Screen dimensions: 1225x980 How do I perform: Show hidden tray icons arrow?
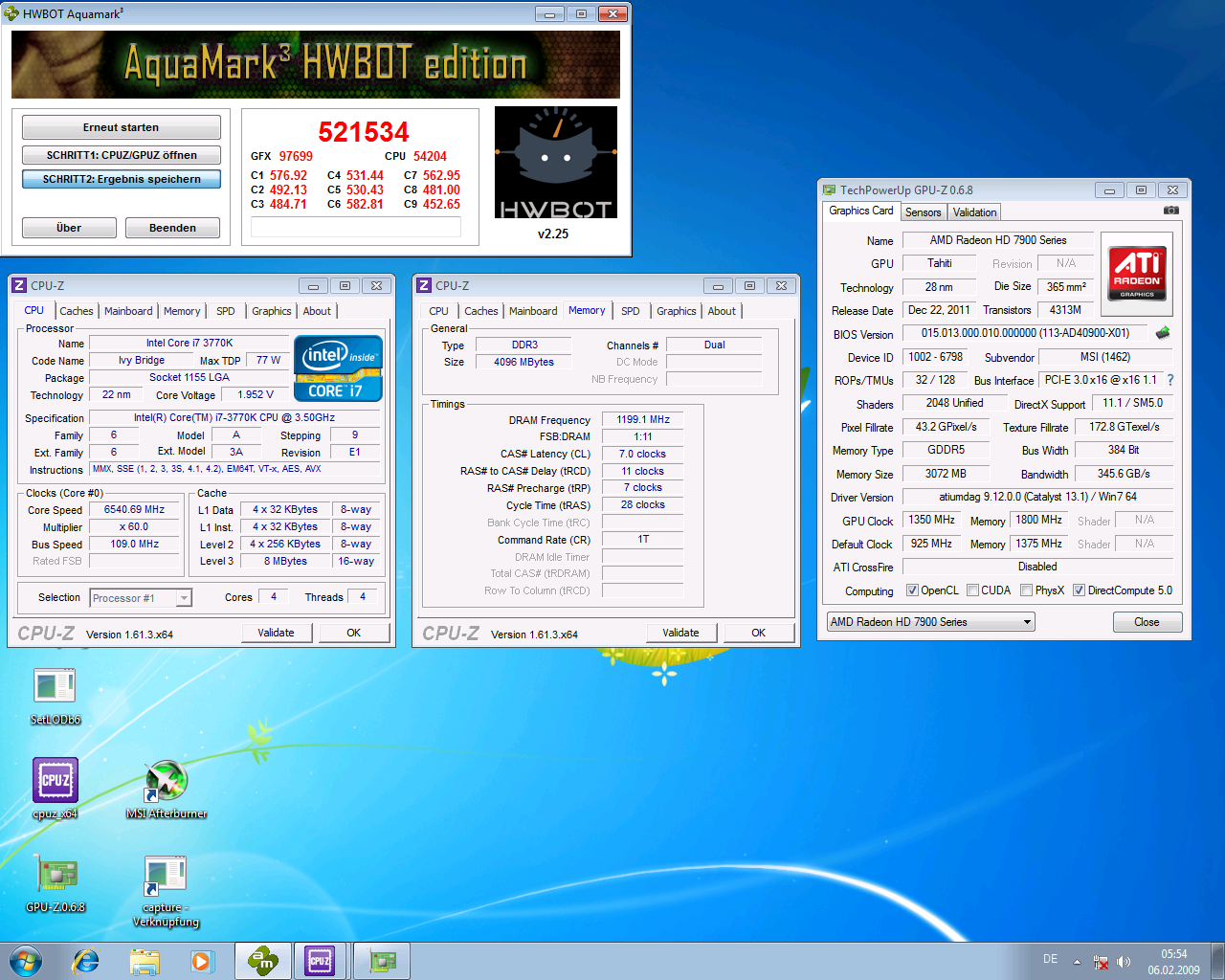[x=1077, y=962]
